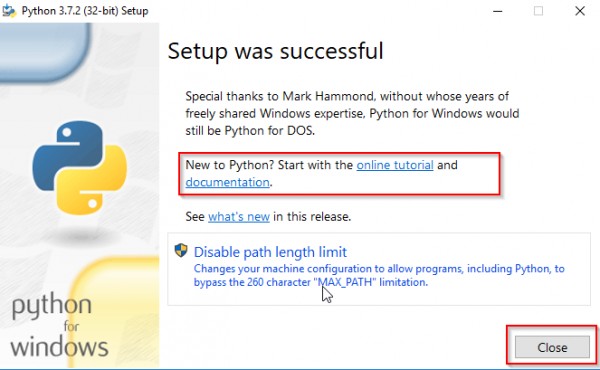Close the window using title bar X
Image resolution: width=600 pixels, height=370 pixels.
[580, 11]
